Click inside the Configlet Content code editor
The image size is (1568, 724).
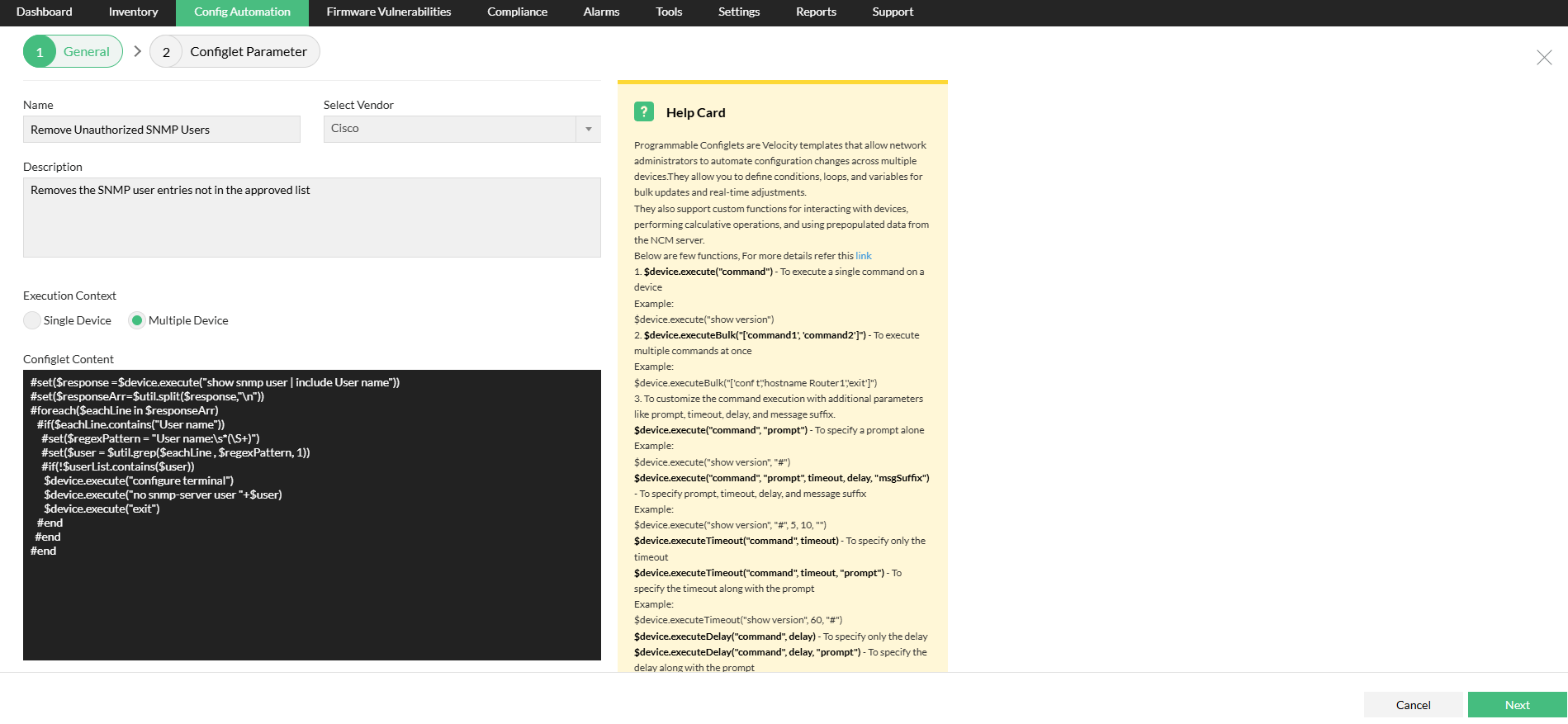coord(312,515)
